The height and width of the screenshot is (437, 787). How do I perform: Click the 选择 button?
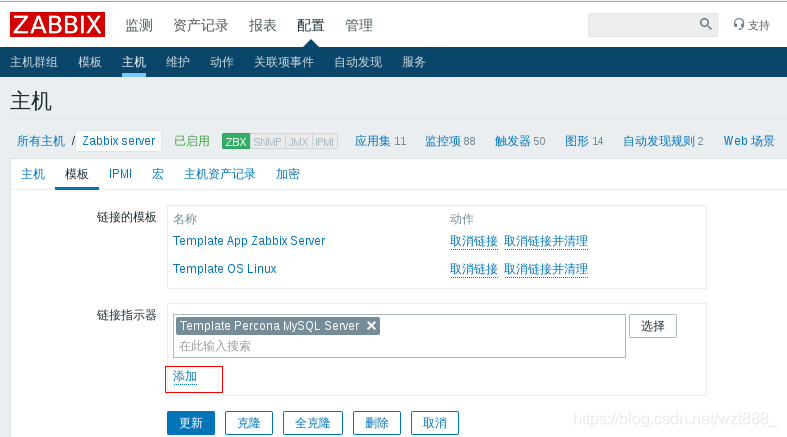tap(652, 326)
